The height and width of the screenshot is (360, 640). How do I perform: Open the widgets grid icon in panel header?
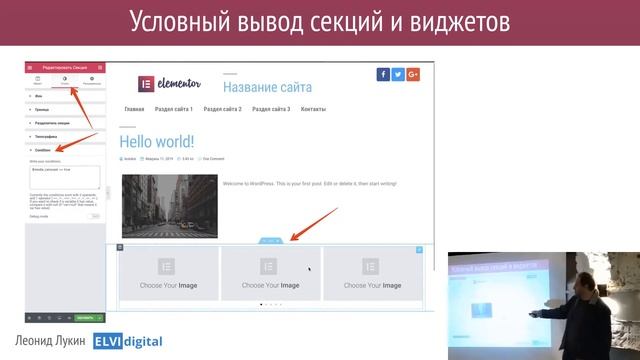coord(100,68)
